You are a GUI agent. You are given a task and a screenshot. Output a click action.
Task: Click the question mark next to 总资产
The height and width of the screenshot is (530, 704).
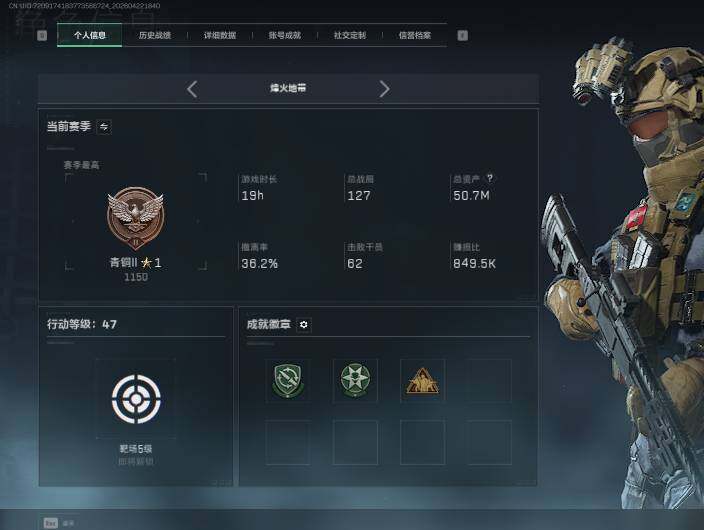[x=490, y=178]
